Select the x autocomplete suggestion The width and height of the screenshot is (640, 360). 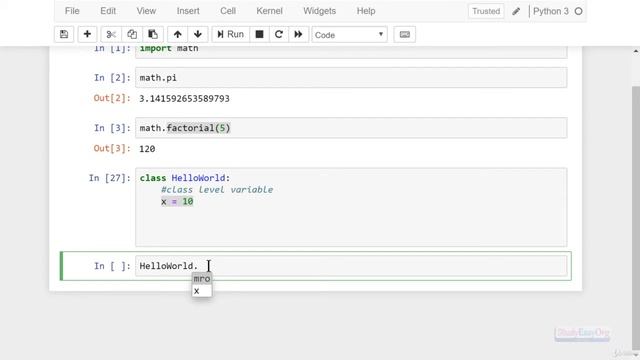pos(202,291)
